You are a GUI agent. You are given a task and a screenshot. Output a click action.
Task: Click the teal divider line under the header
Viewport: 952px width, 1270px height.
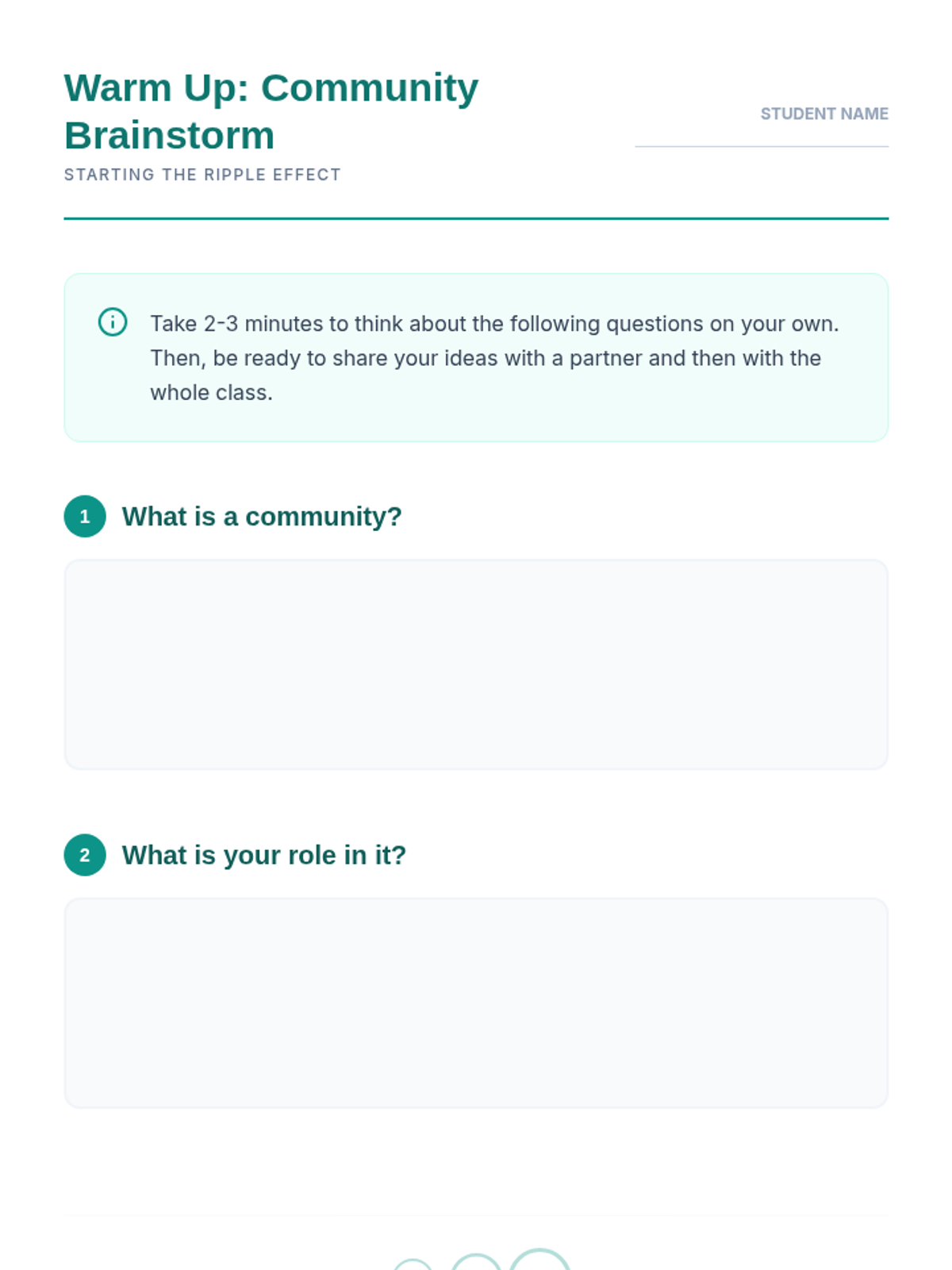(476, 218)
